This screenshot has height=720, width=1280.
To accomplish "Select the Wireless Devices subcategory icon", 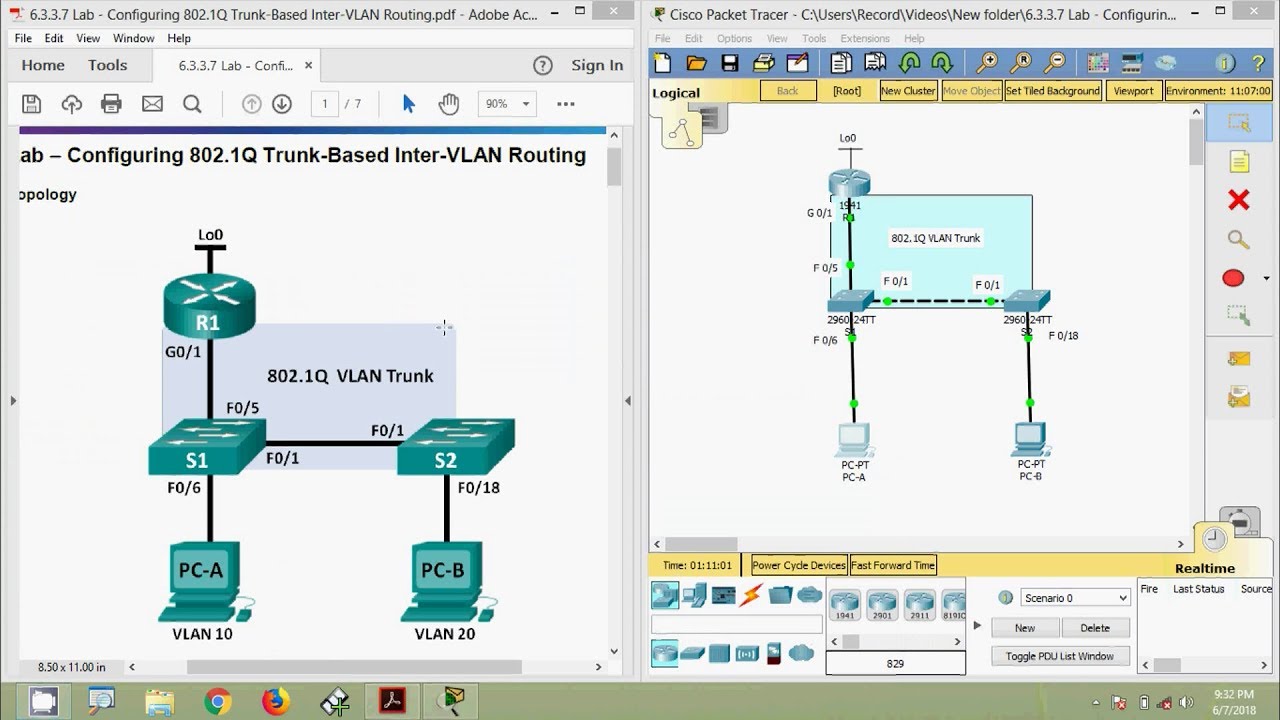I will [x=747, y=654].
